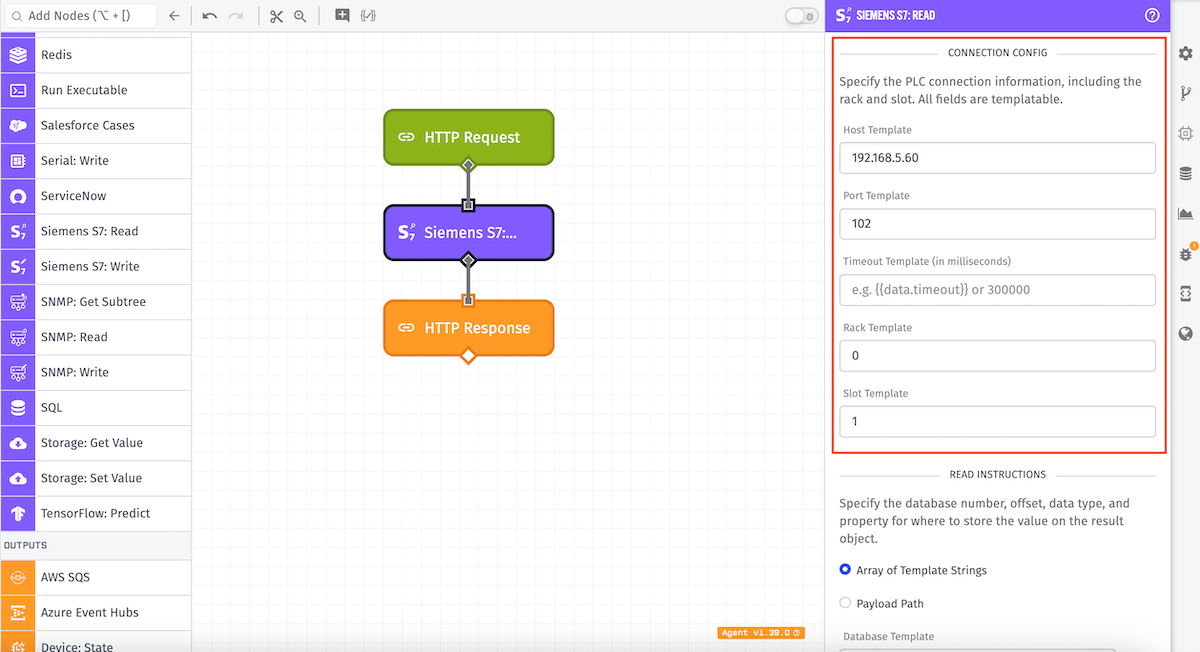The height and width of the screenshot is (652, 1200).
Task: Click the add note icon
Action: click(342, 16)
